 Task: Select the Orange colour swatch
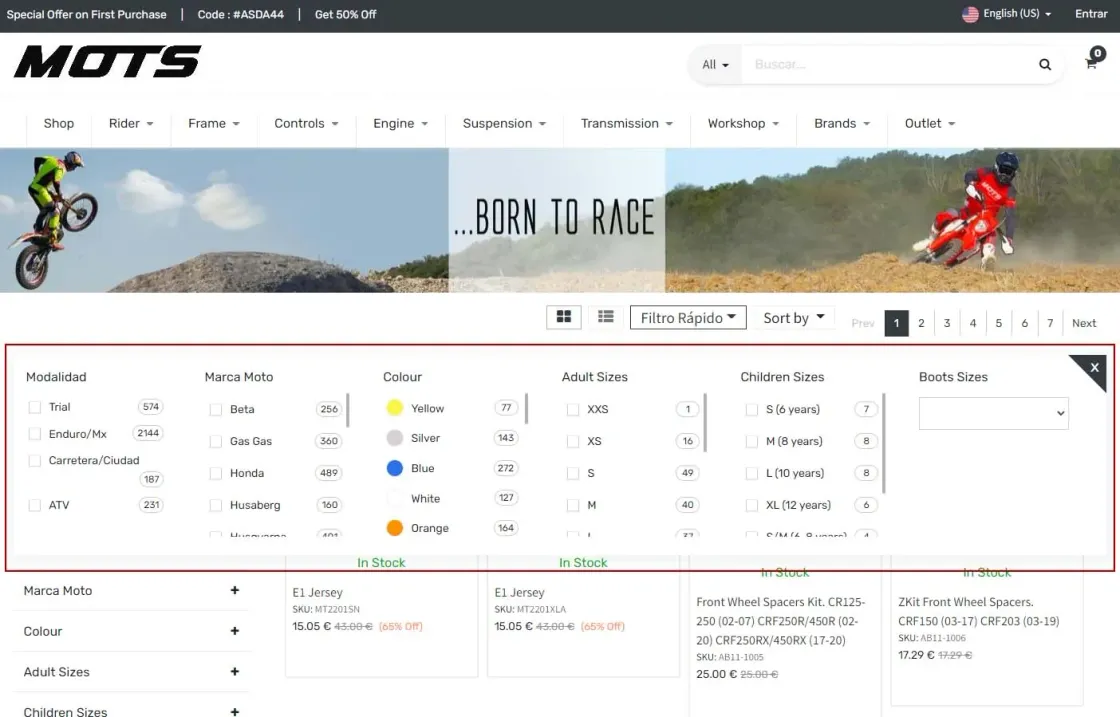click(x=395, y=528)
